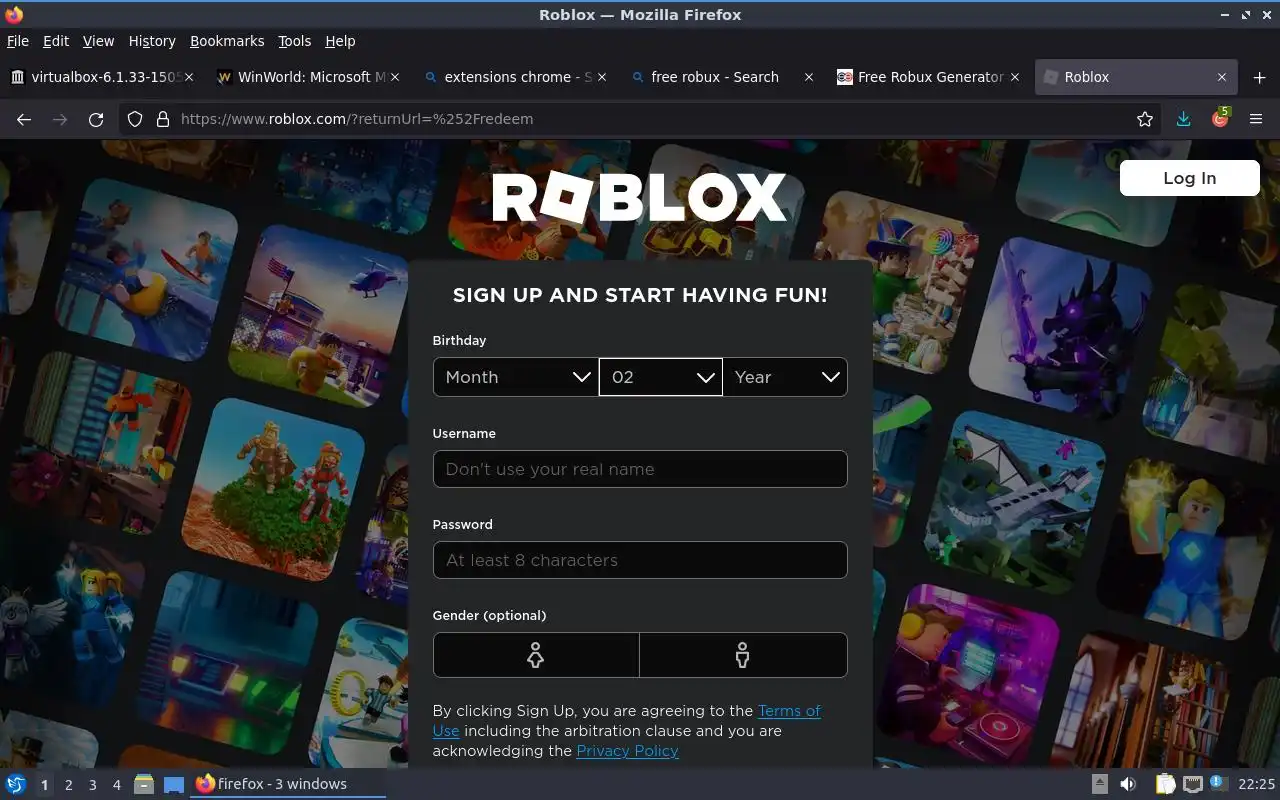
Task: Open the Edit menu
Action: coord(56,41)
